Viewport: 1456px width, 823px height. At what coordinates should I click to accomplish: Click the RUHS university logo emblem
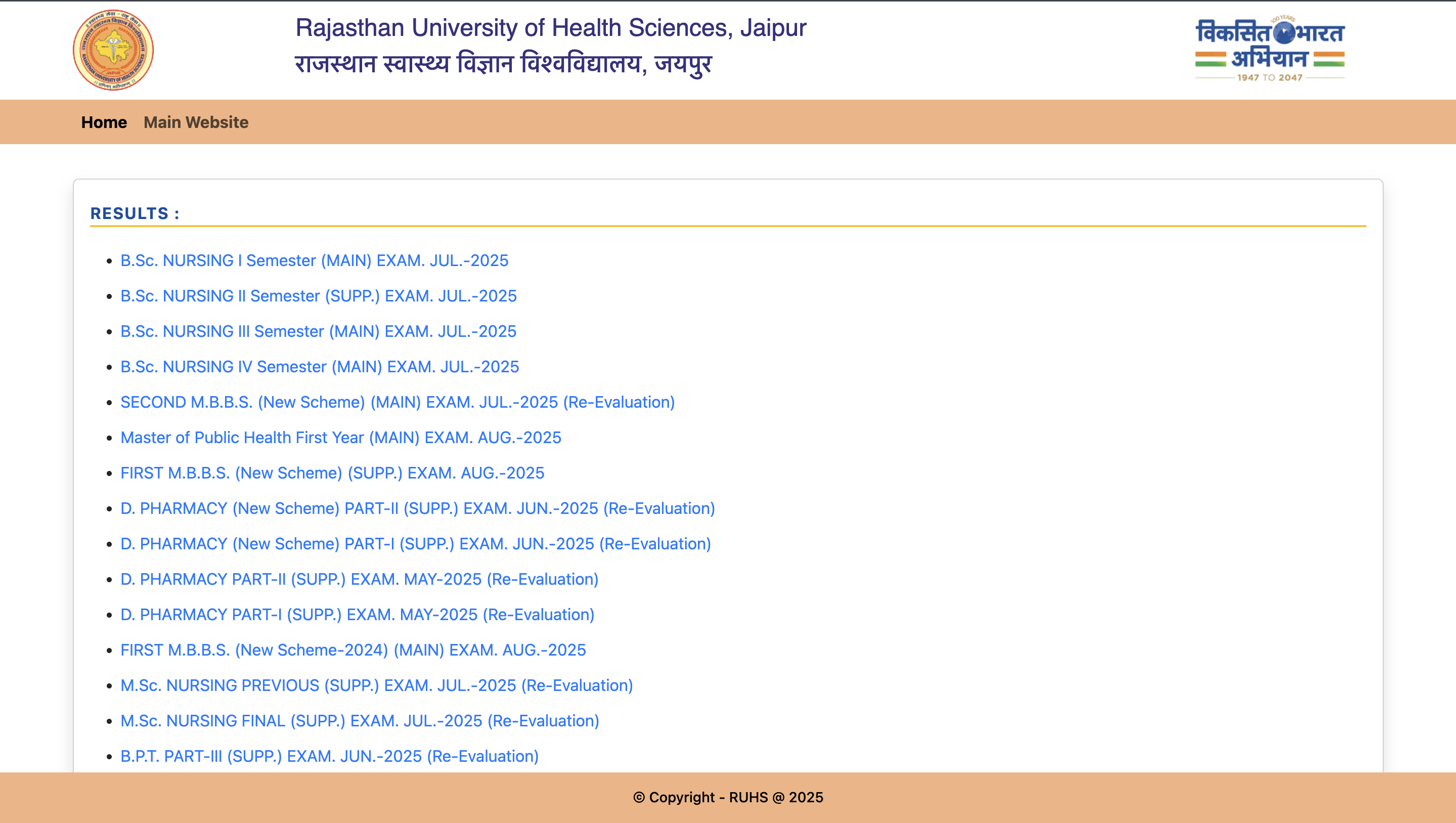pyautogui.click(x=113, y=50)
